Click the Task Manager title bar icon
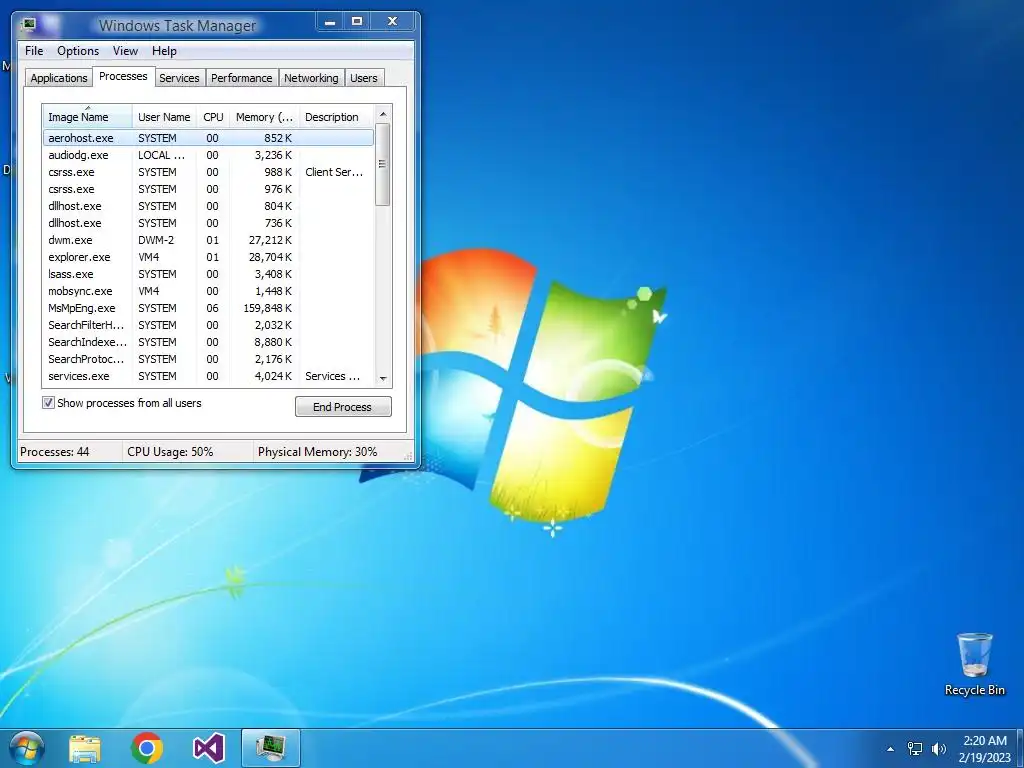 click(29, 25)
